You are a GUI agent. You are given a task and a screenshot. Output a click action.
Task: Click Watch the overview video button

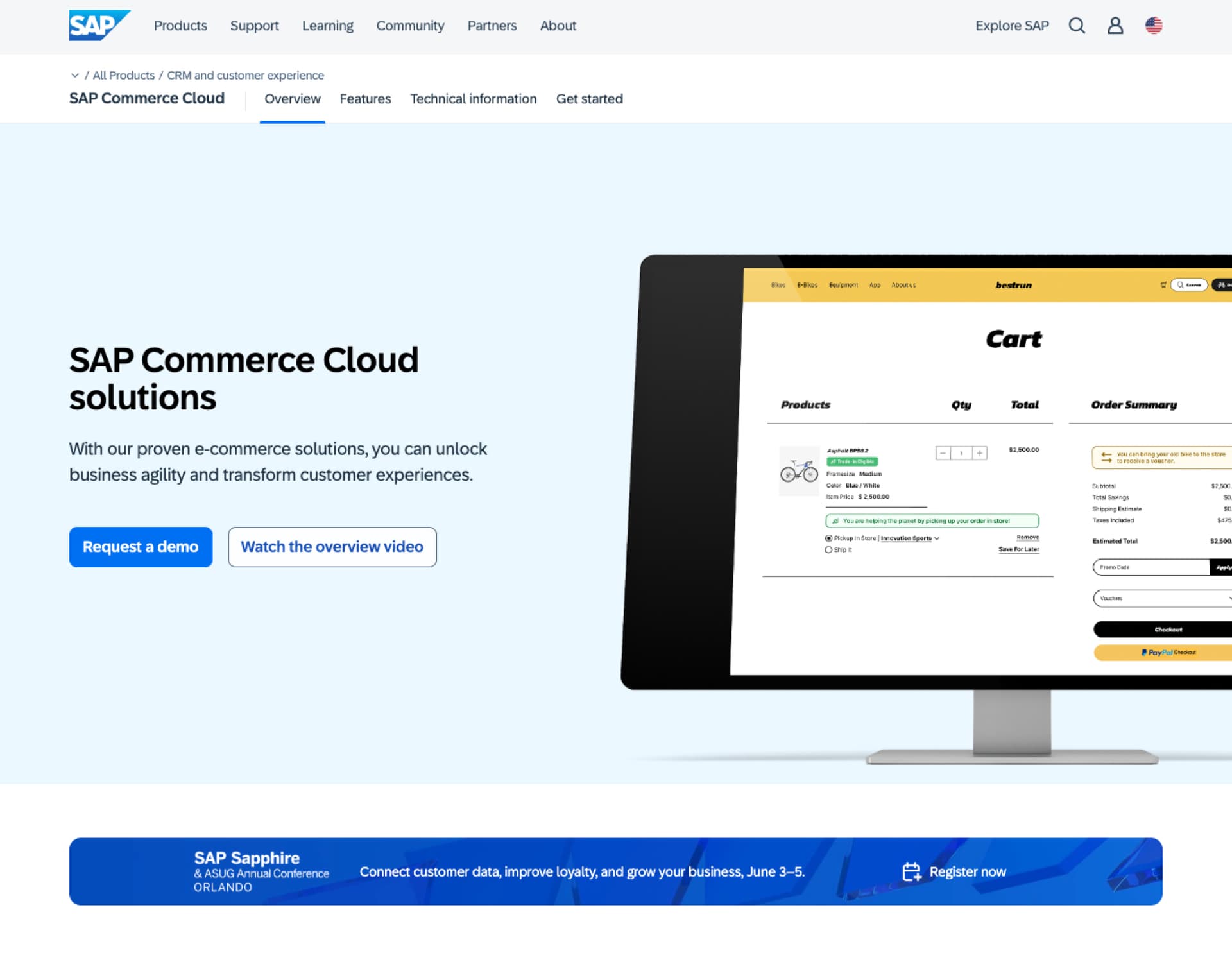click(332, 547)
